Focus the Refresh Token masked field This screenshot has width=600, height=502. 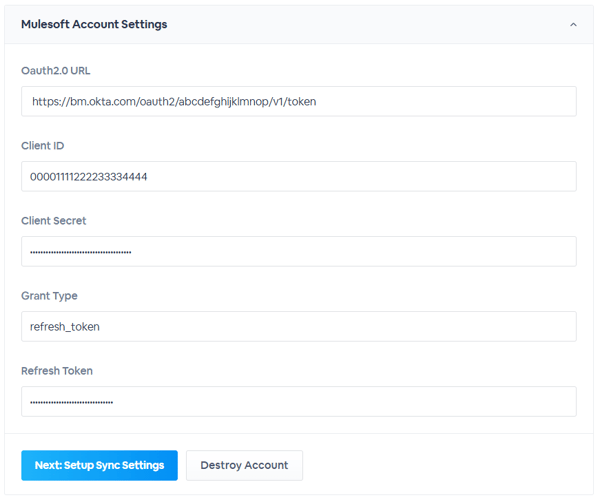pyautogui.click(x=298, y=401)
